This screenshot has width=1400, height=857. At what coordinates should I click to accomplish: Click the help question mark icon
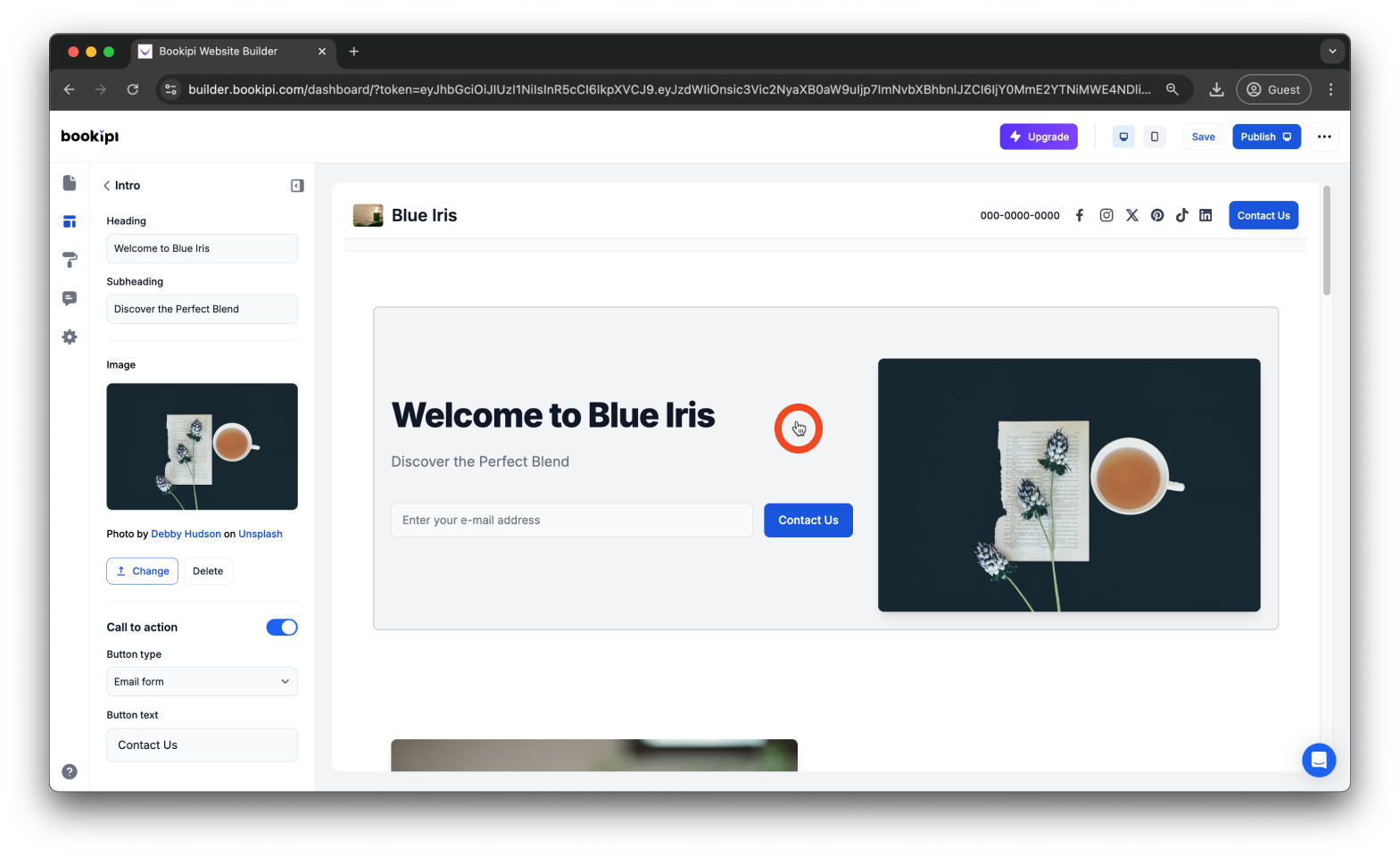pos(70,771)
